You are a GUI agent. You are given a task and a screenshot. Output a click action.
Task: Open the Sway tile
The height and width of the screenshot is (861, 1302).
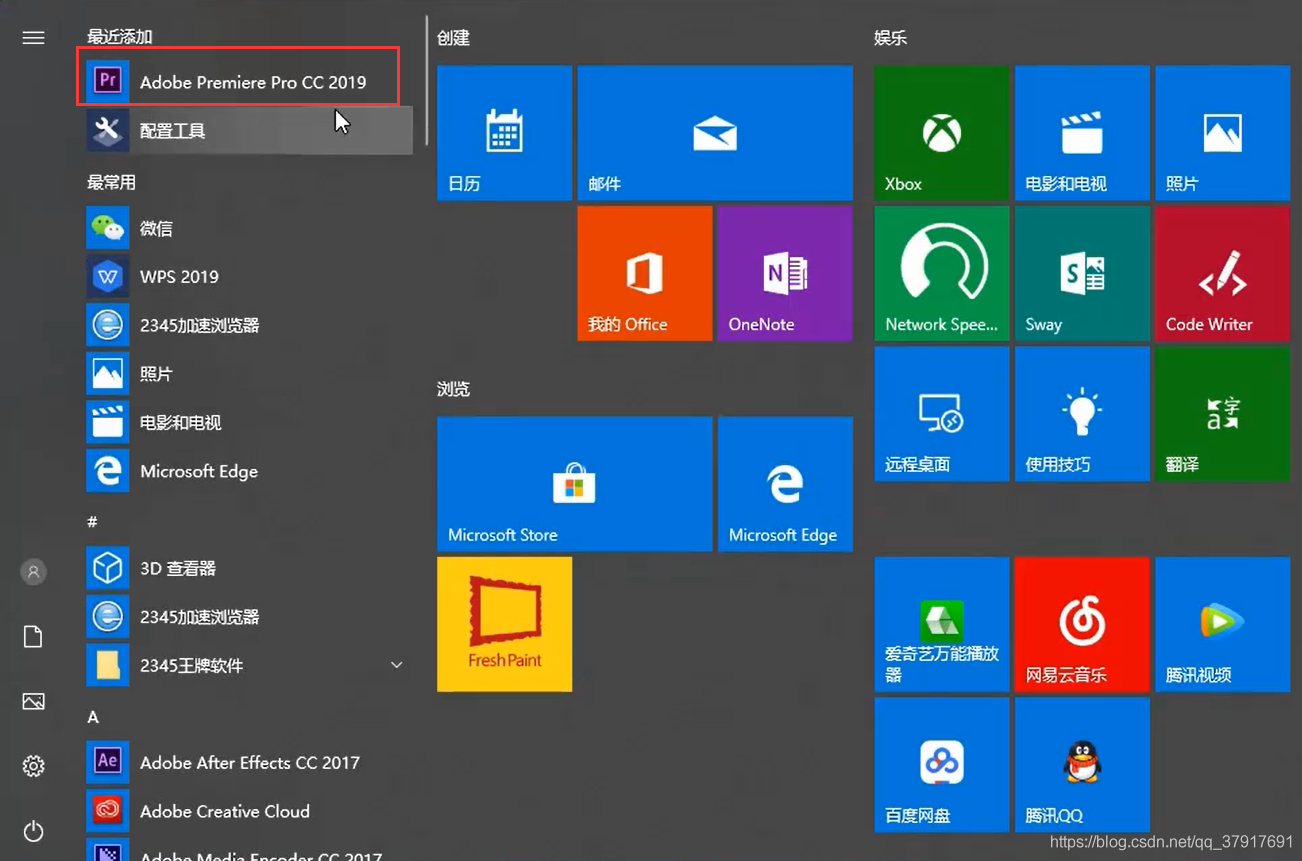1082,273
